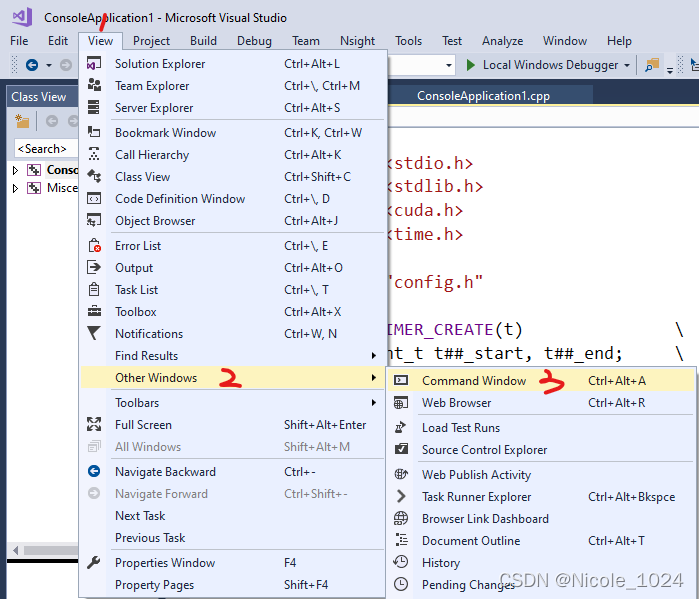Expand the Misc tree node in Class View
699x599 pixels.
tap(15, 188)
